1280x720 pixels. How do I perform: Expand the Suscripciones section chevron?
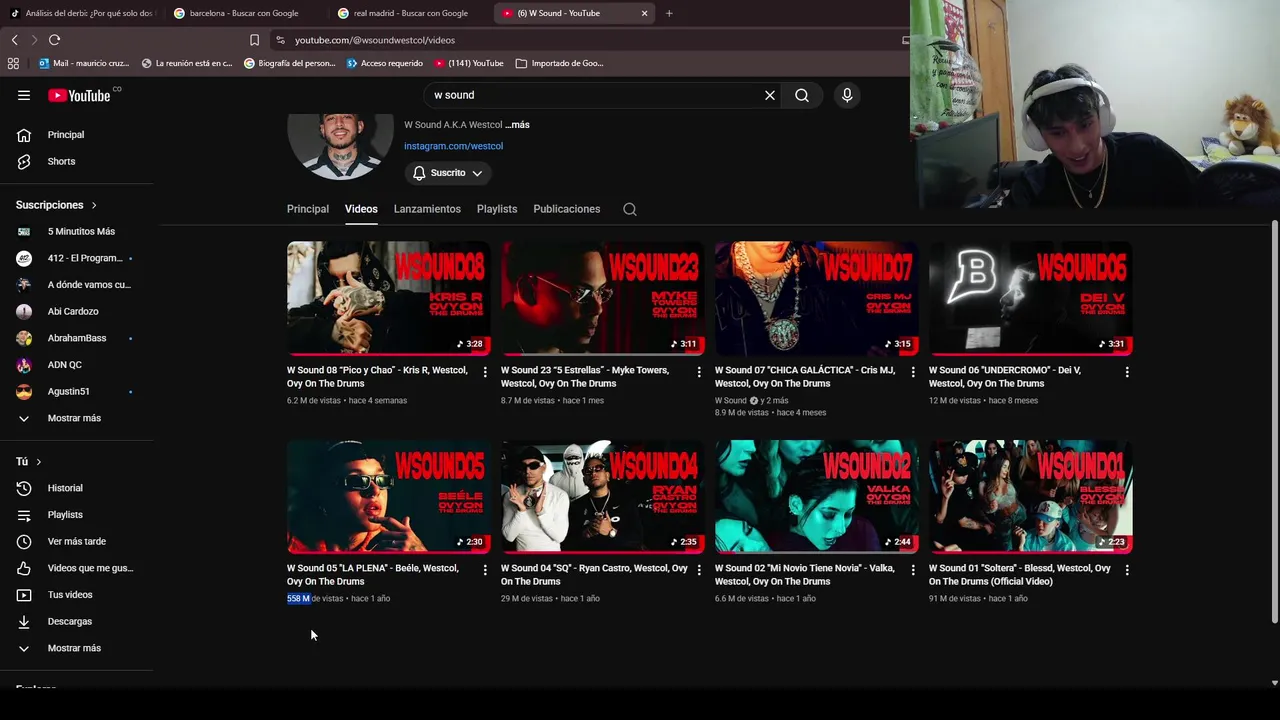click(x=94, y=205)
